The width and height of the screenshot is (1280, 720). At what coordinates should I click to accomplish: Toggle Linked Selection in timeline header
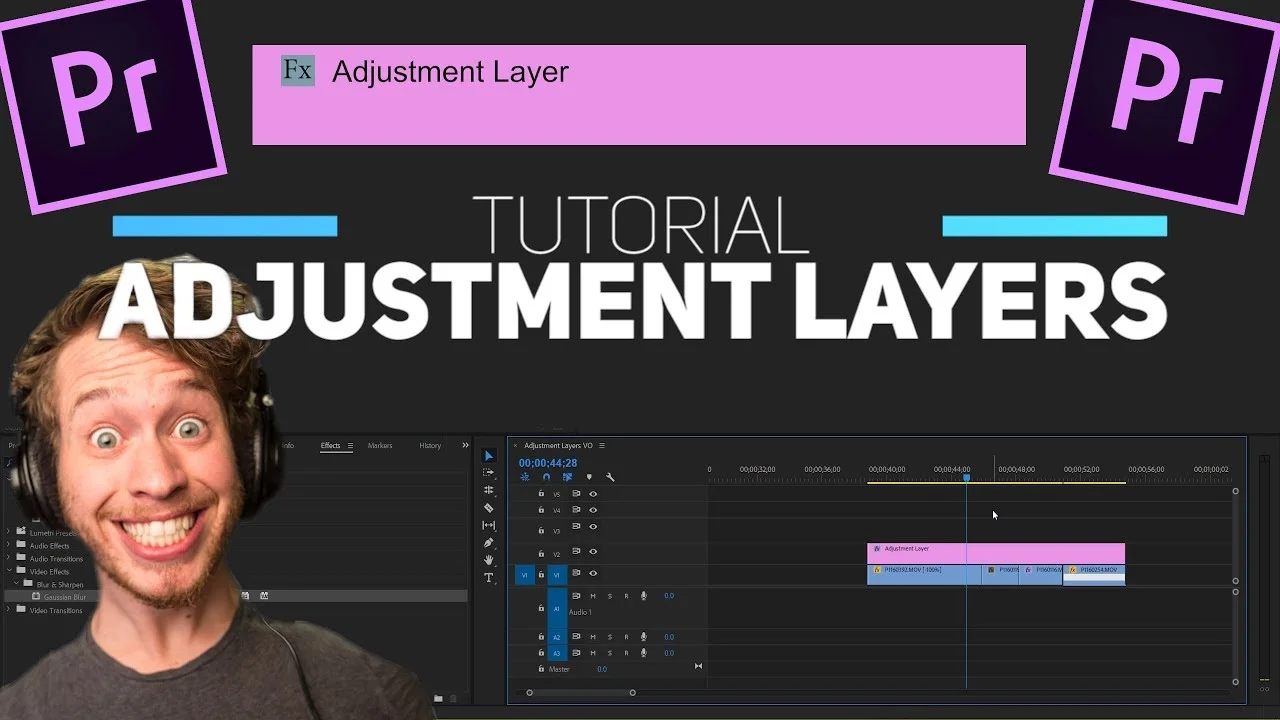pos(567,477)
